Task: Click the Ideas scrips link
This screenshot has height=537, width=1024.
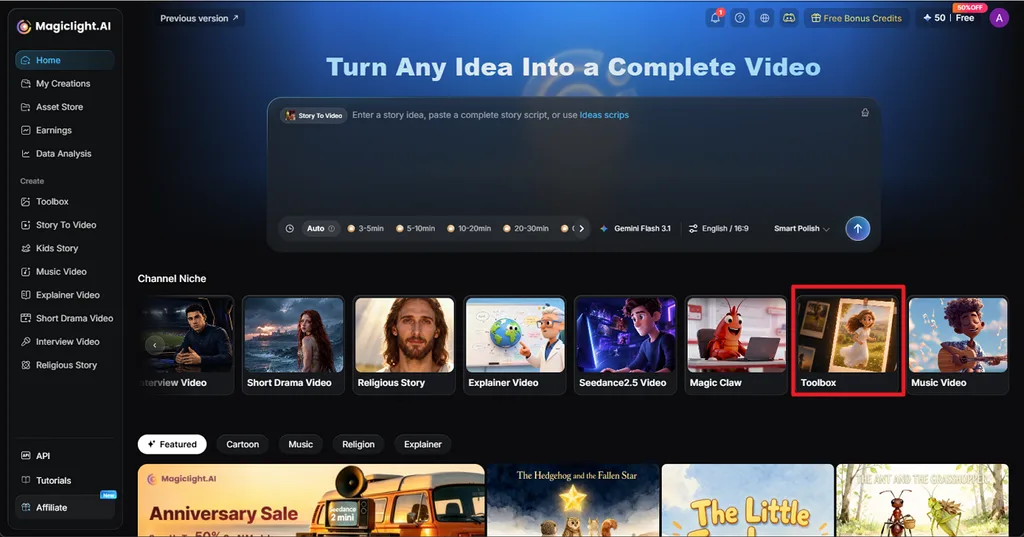Action: coord(604,115)
